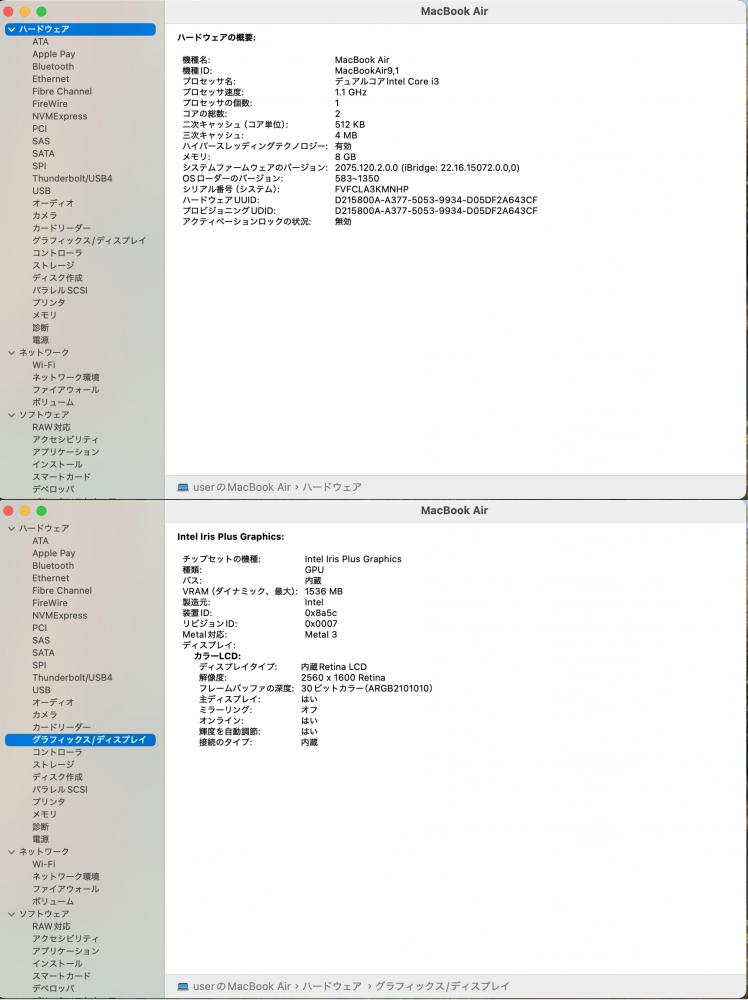Collapse ソフトウェア chevron in hardware overview window
The image size is (748, 1000).
[11, 415]
